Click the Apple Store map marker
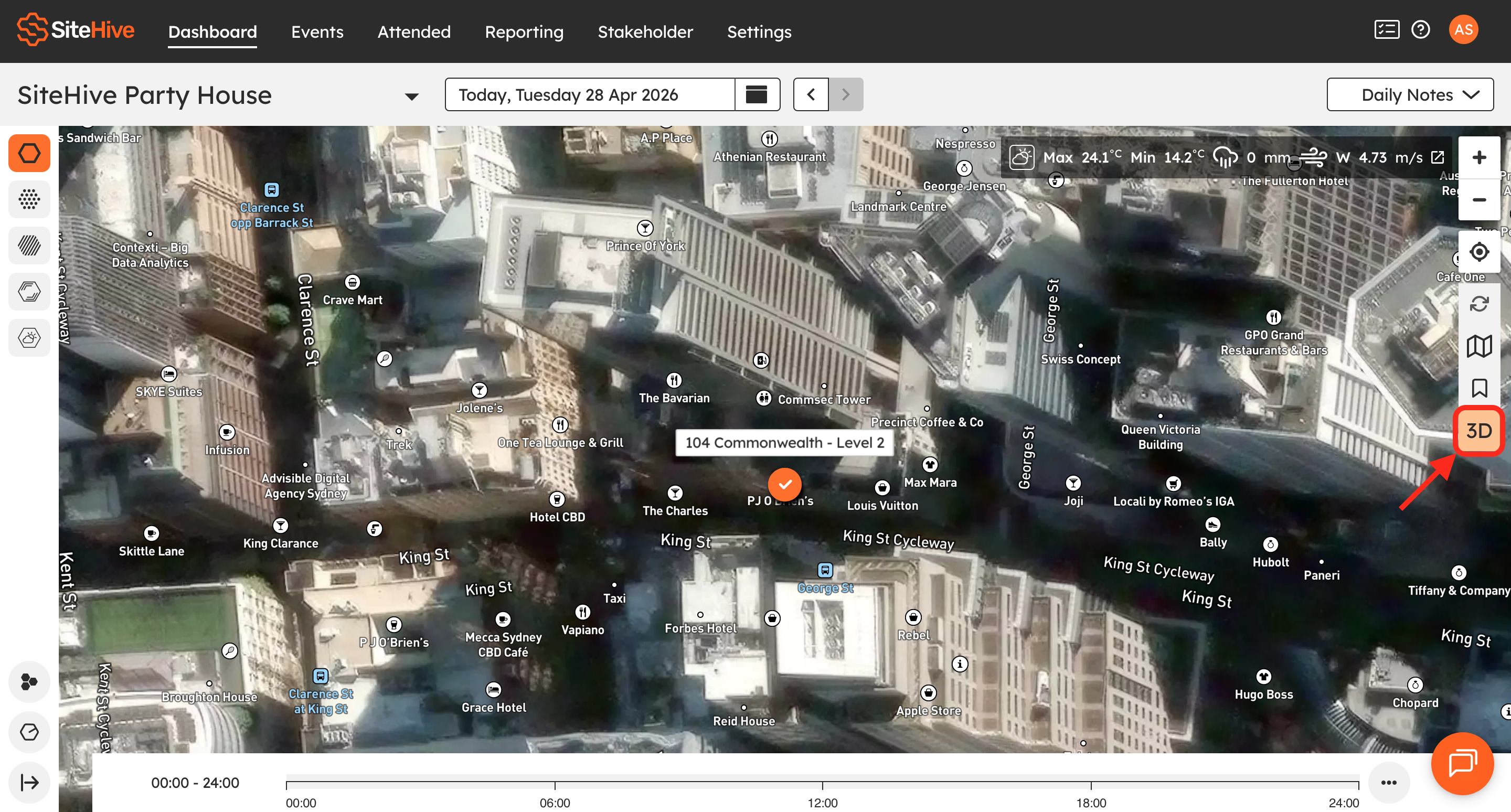The image size is (1511, 812). (x=929, y=693)
